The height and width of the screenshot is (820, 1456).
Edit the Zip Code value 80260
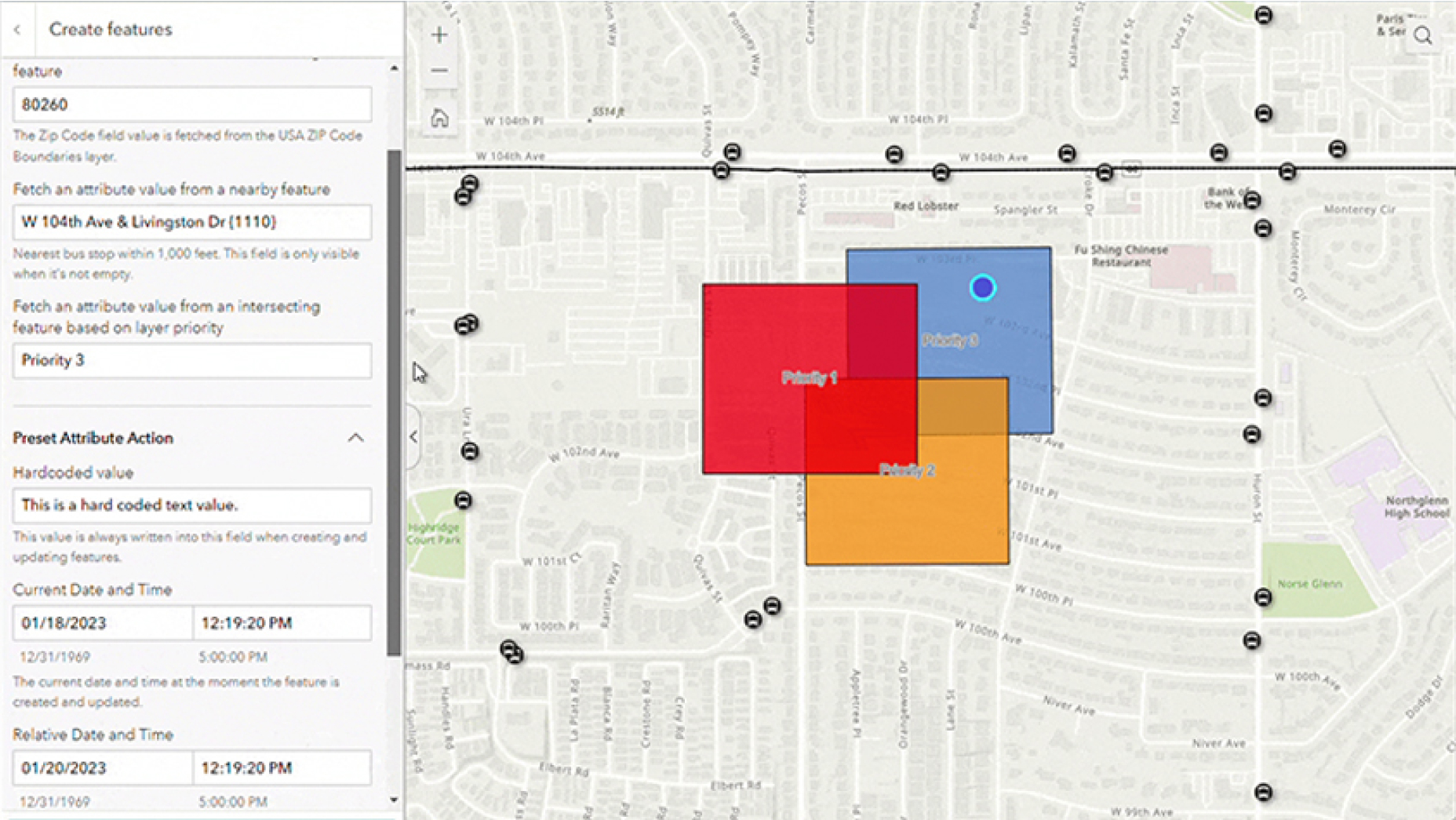(191, 103)
